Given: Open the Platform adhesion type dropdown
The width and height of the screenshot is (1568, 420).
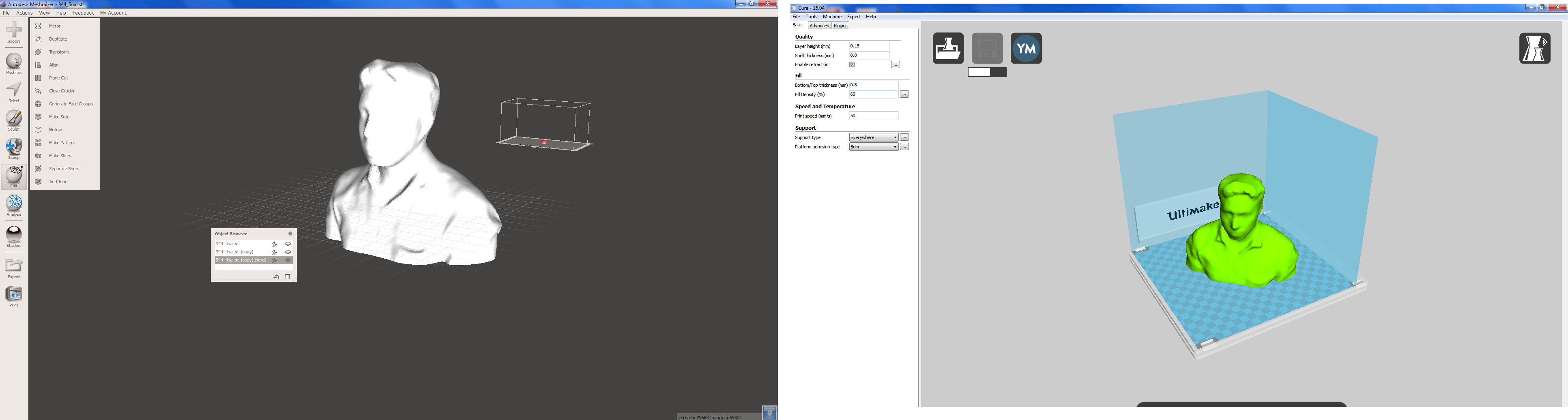Looking at the screenshot, I should tap(874, 147).
